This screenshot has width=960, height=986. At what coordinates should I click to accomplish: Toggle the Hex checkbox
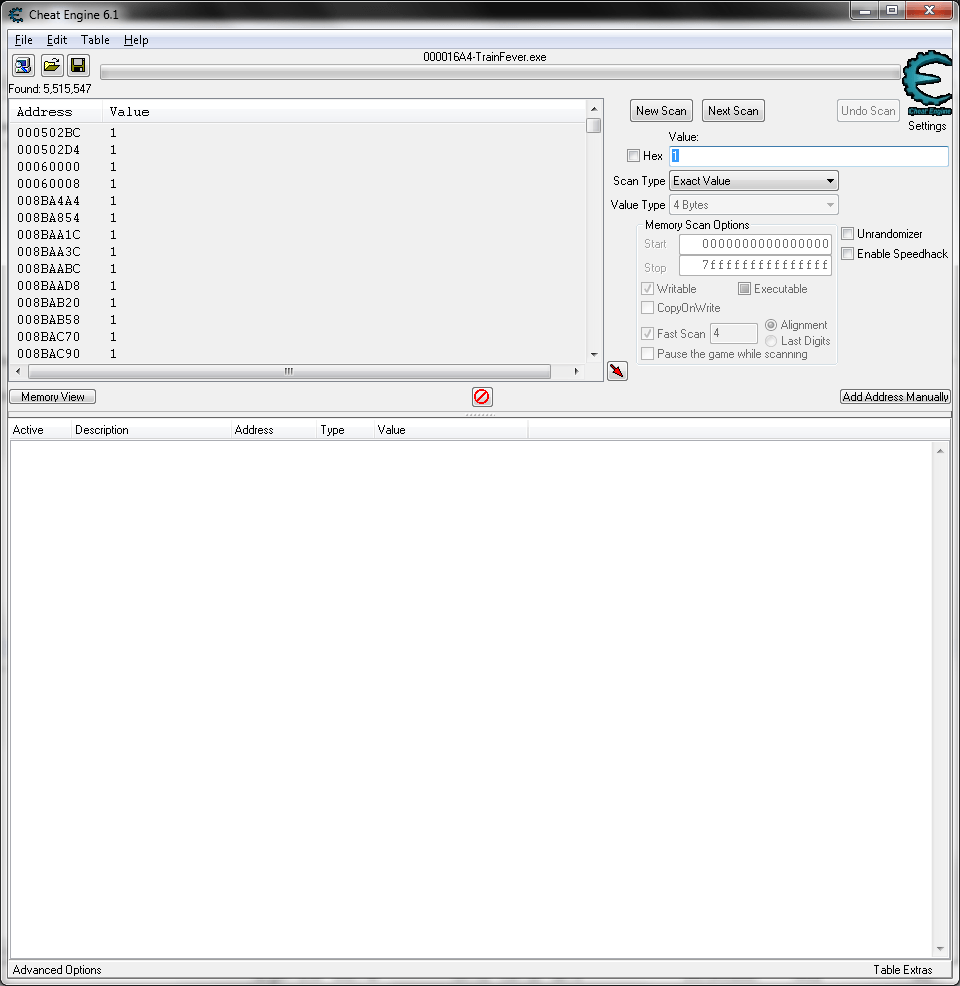633,156
